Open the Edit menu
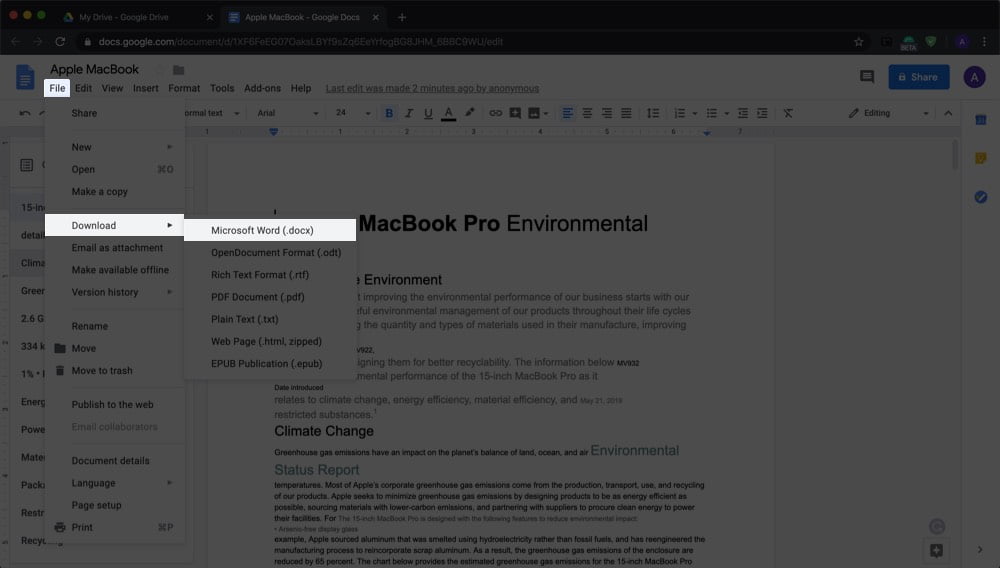 [84, 88]
